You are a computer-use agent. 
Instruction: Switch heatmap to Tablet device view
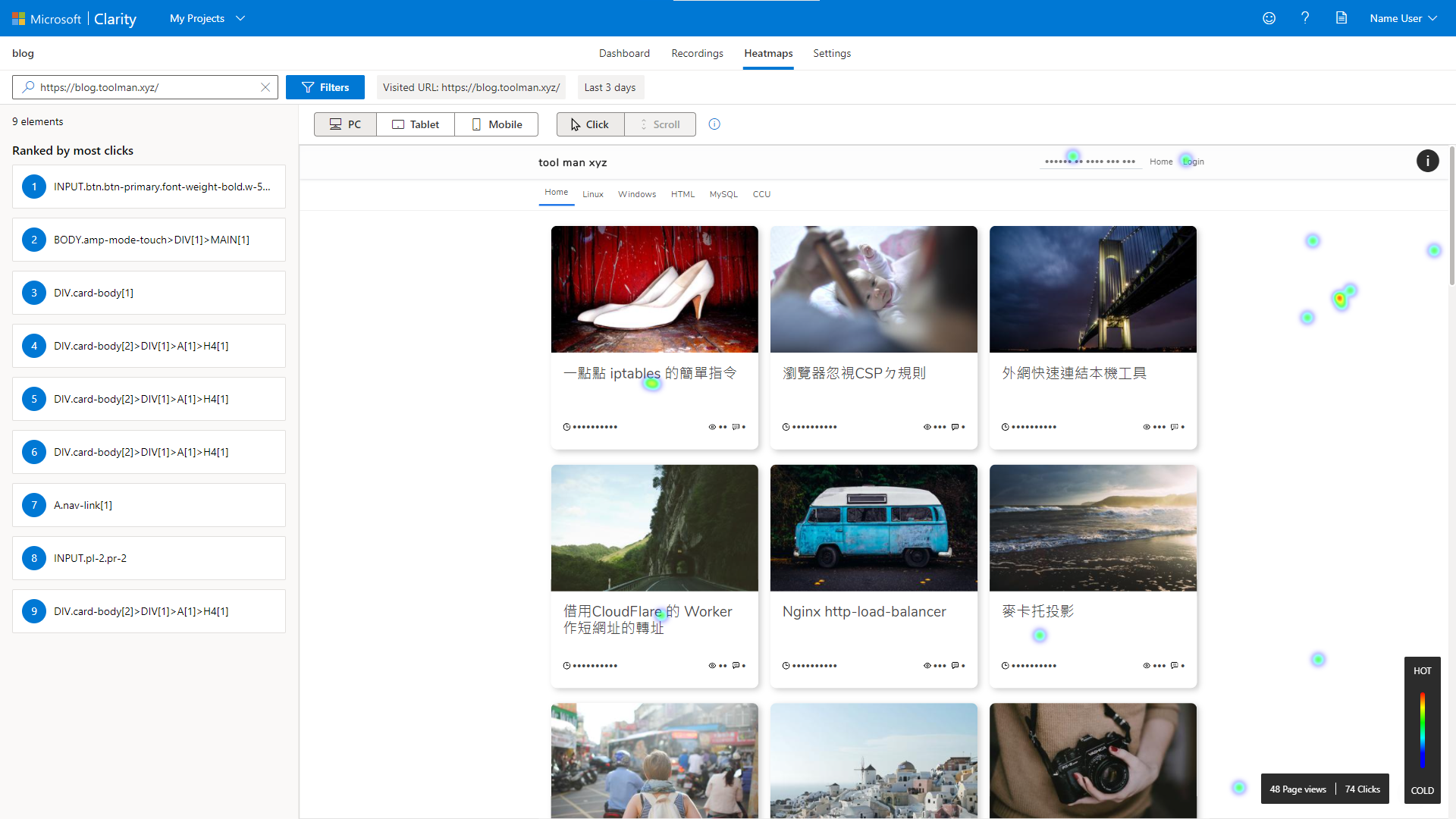pyautogui.click(x=416, y=124)
